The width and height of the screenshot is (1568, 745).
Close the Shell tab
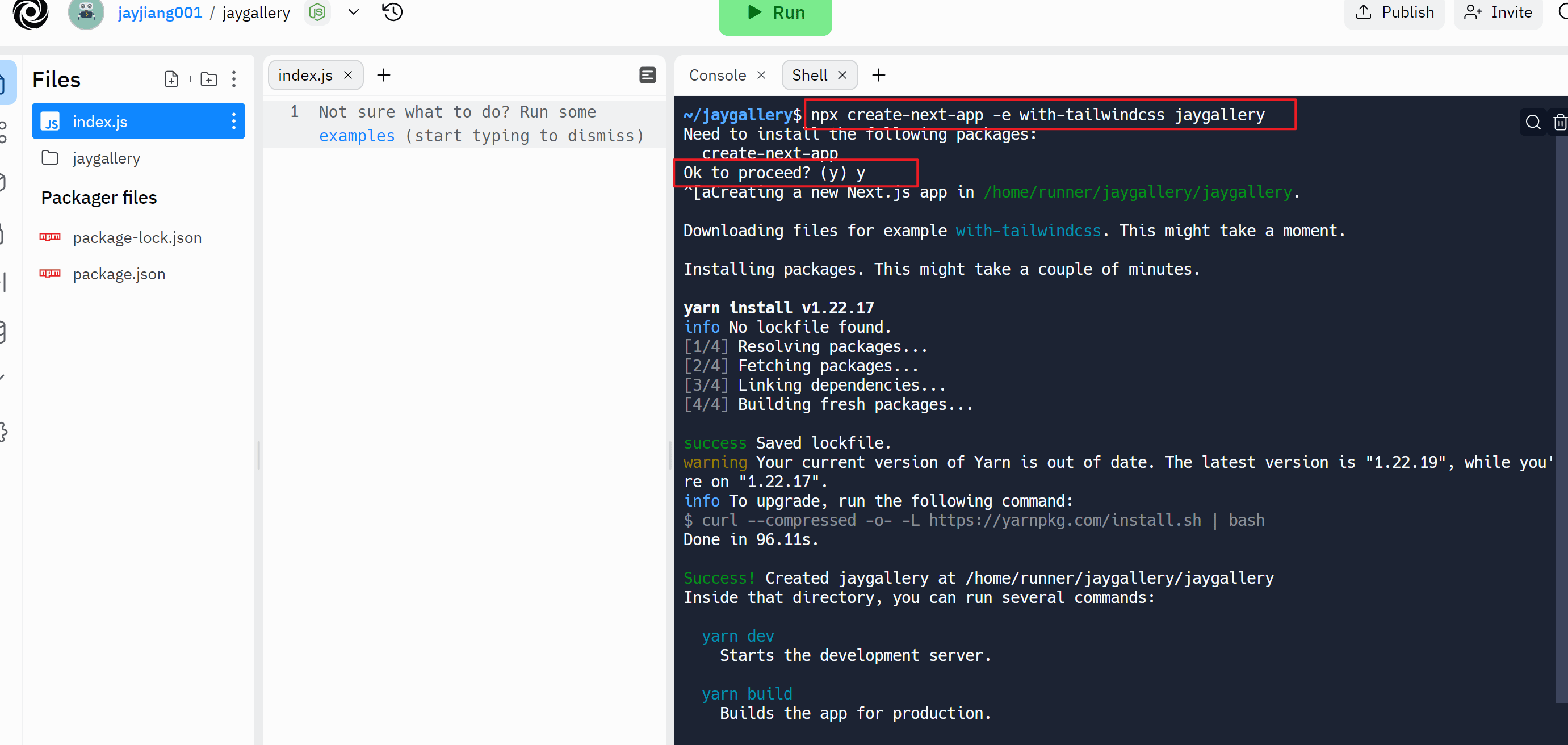click(x=842, y=75)
